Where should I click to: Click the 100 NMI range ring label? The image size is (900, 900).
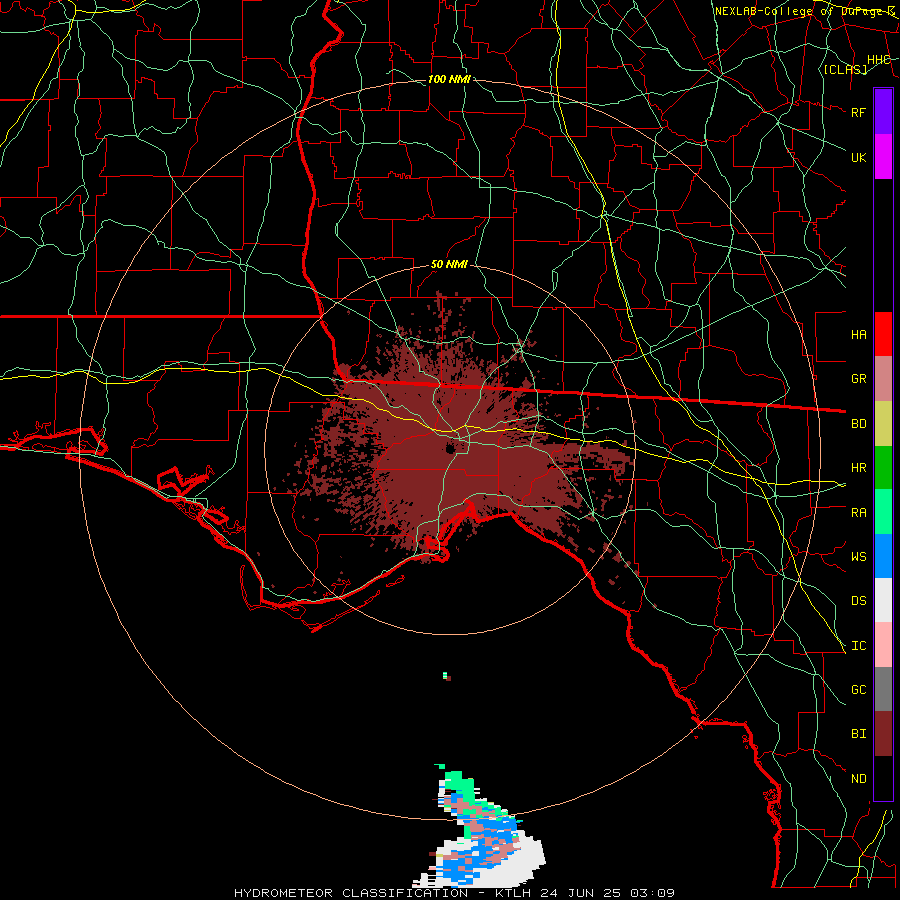(x=449, y=79)
